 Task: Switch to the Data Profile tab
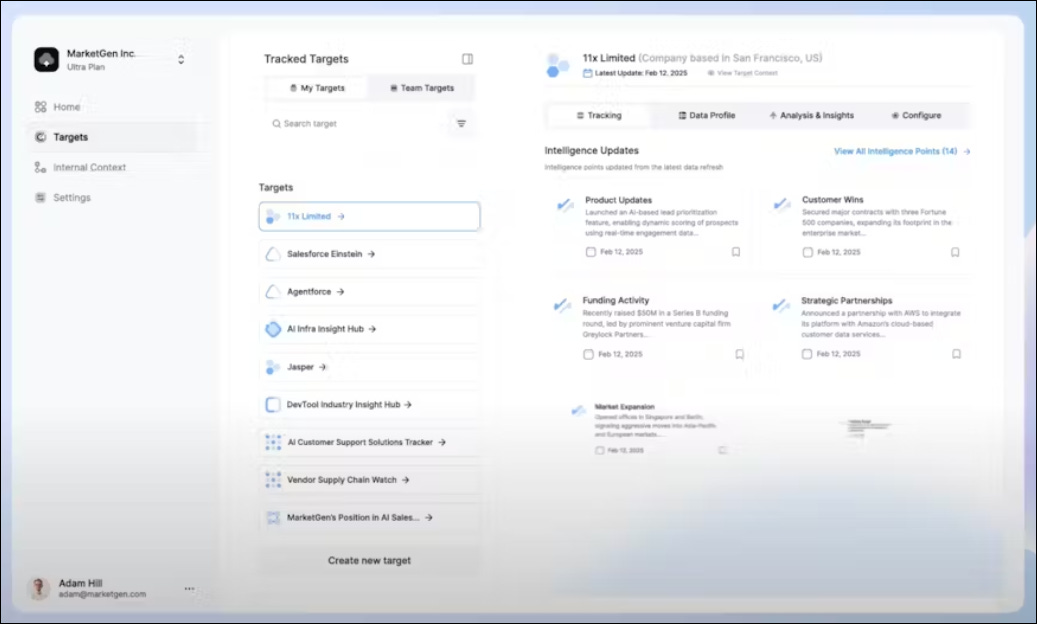click(x=706, y=115)
